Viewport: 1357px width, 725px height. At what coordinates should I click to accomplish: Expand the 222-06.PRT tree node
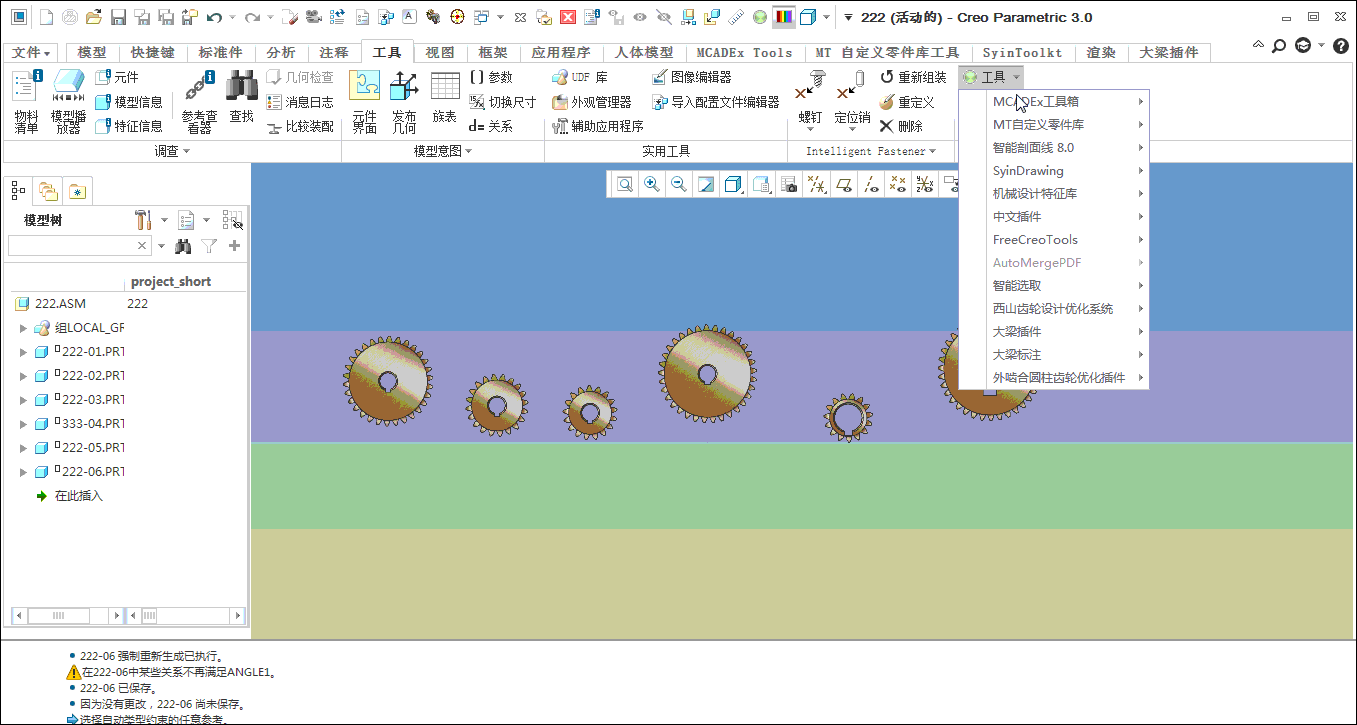pos(23,472)
